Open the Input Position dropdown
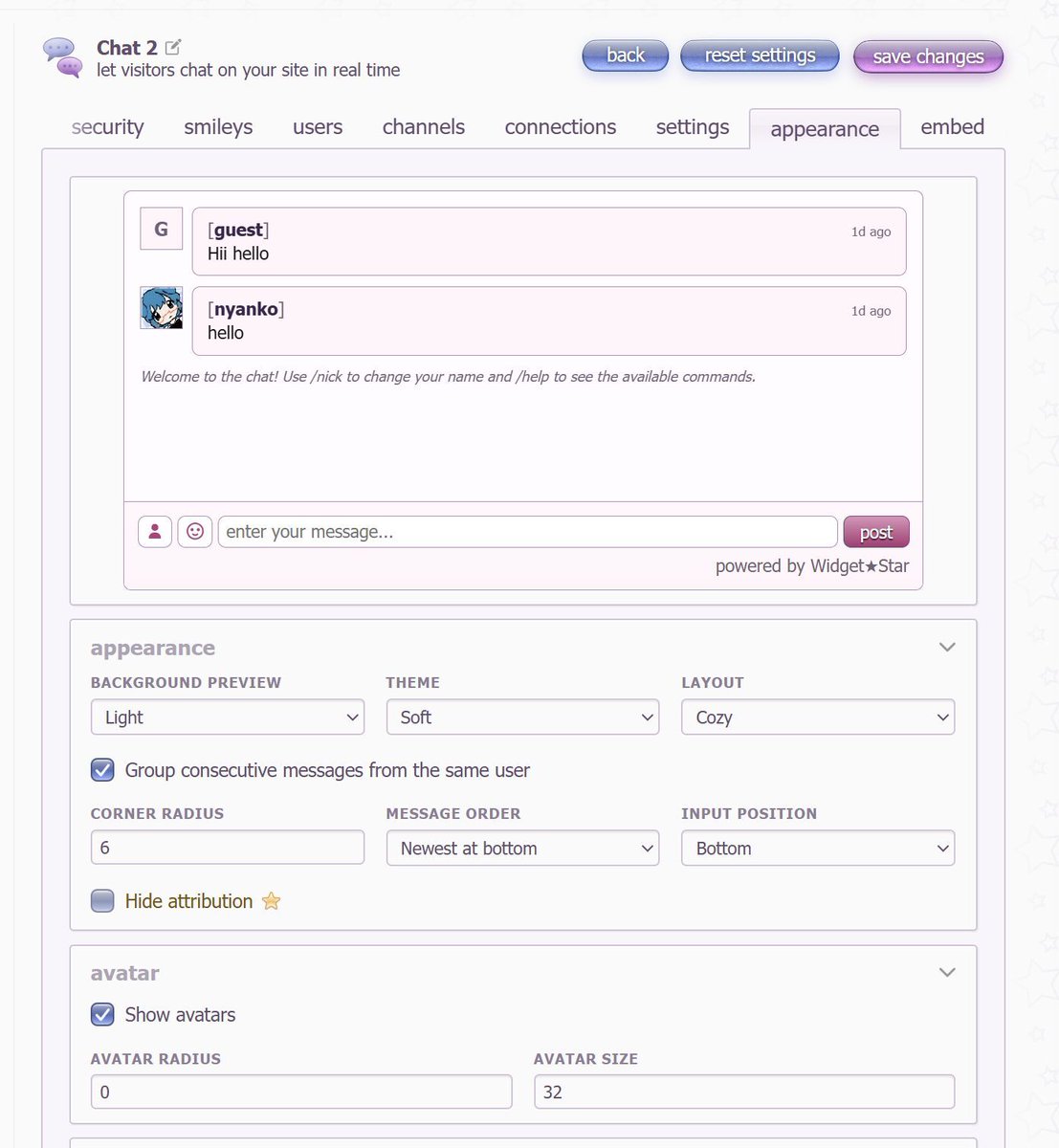This screenshot has height=1148, width=1059. 818,849
